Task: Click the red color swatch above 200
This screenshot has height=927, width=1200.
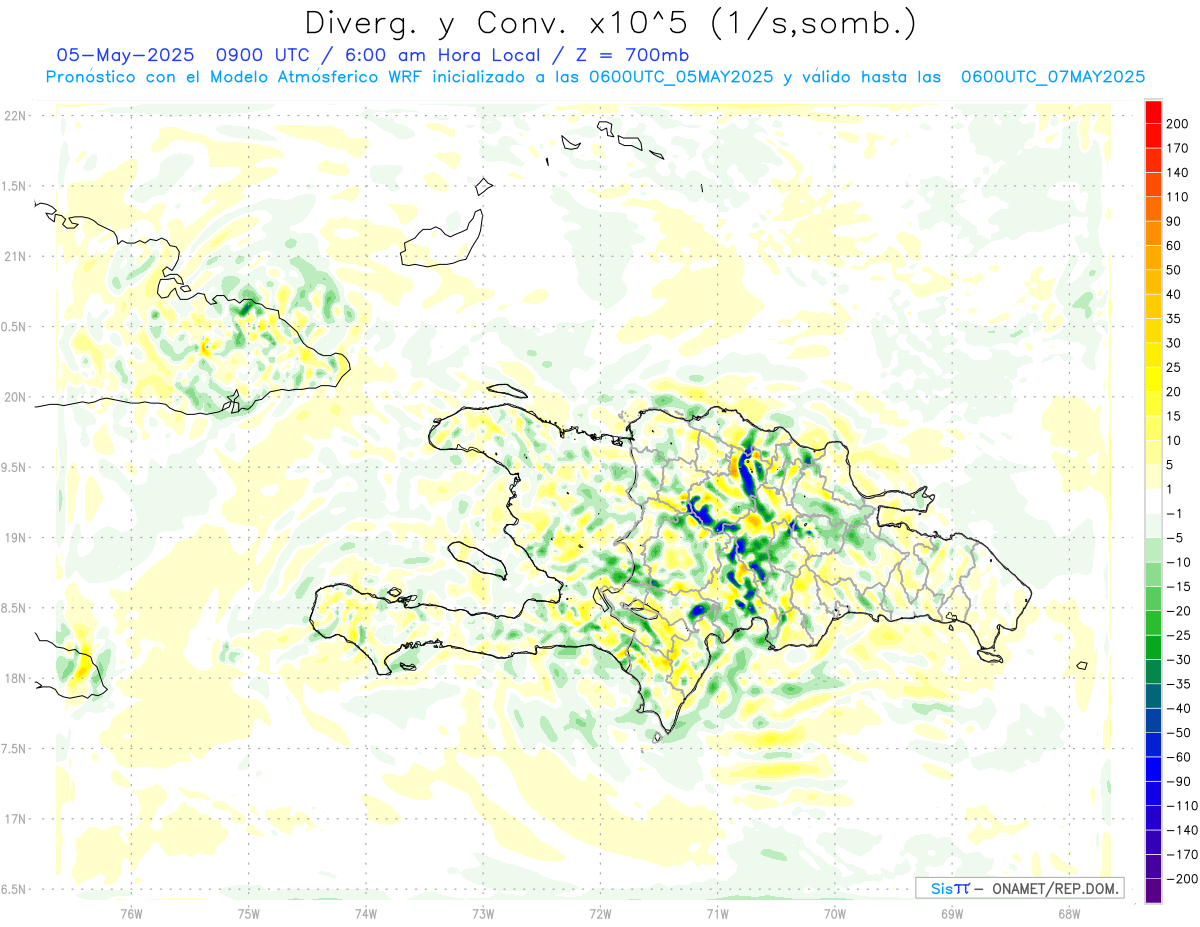Action: tap(1153, 112)
